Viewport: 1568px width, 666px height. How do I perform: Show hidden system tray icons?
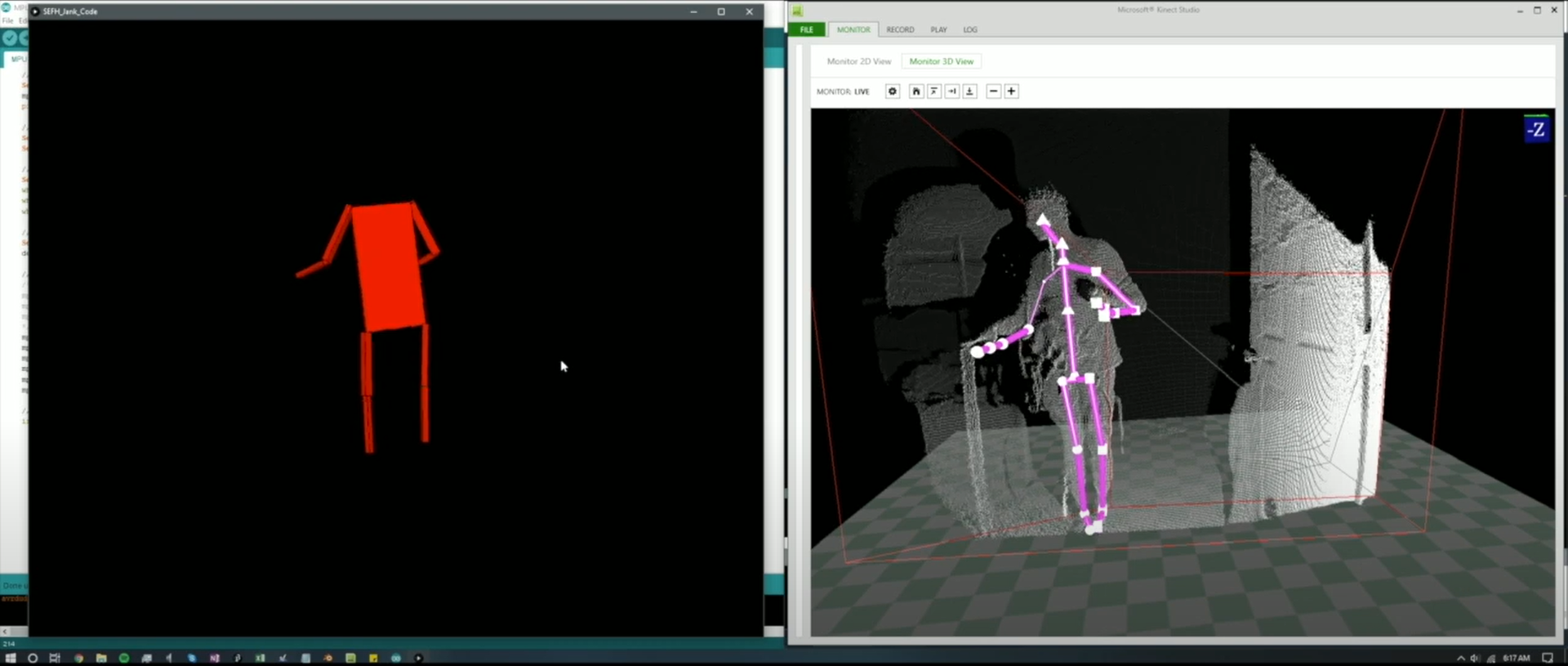(1460, 658)
